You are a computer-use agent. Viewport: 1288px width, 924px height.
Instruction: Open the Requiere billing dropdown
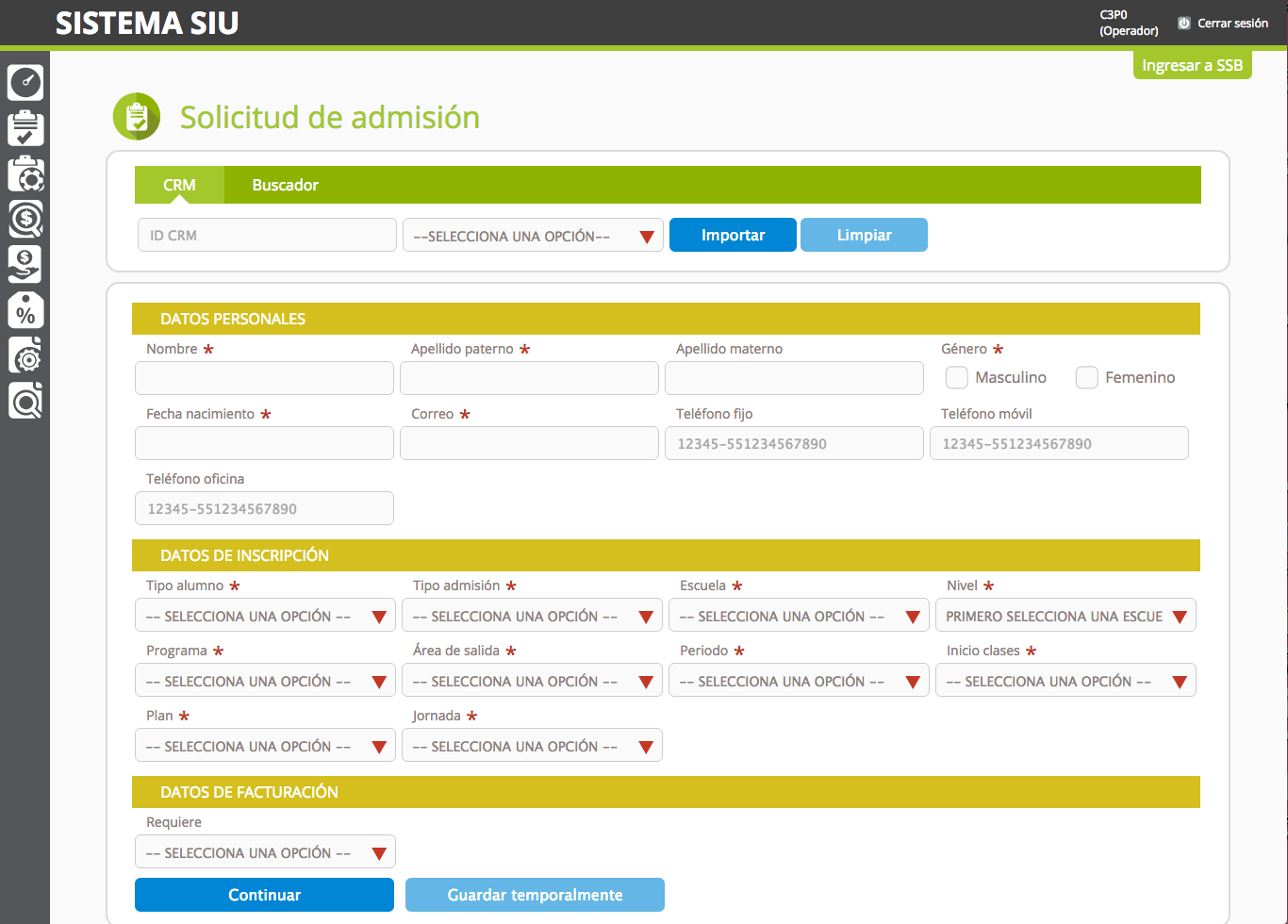[265, 852]
